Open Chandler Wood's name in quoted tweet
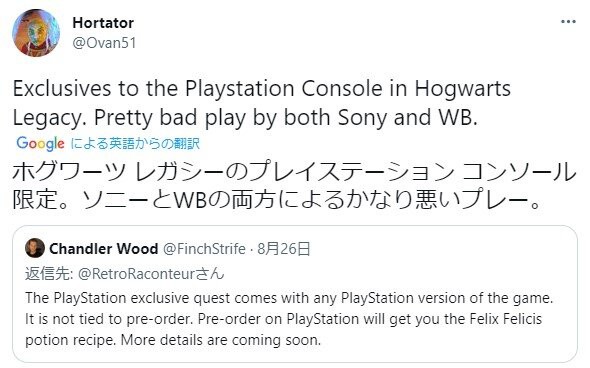 pos(103,249)
